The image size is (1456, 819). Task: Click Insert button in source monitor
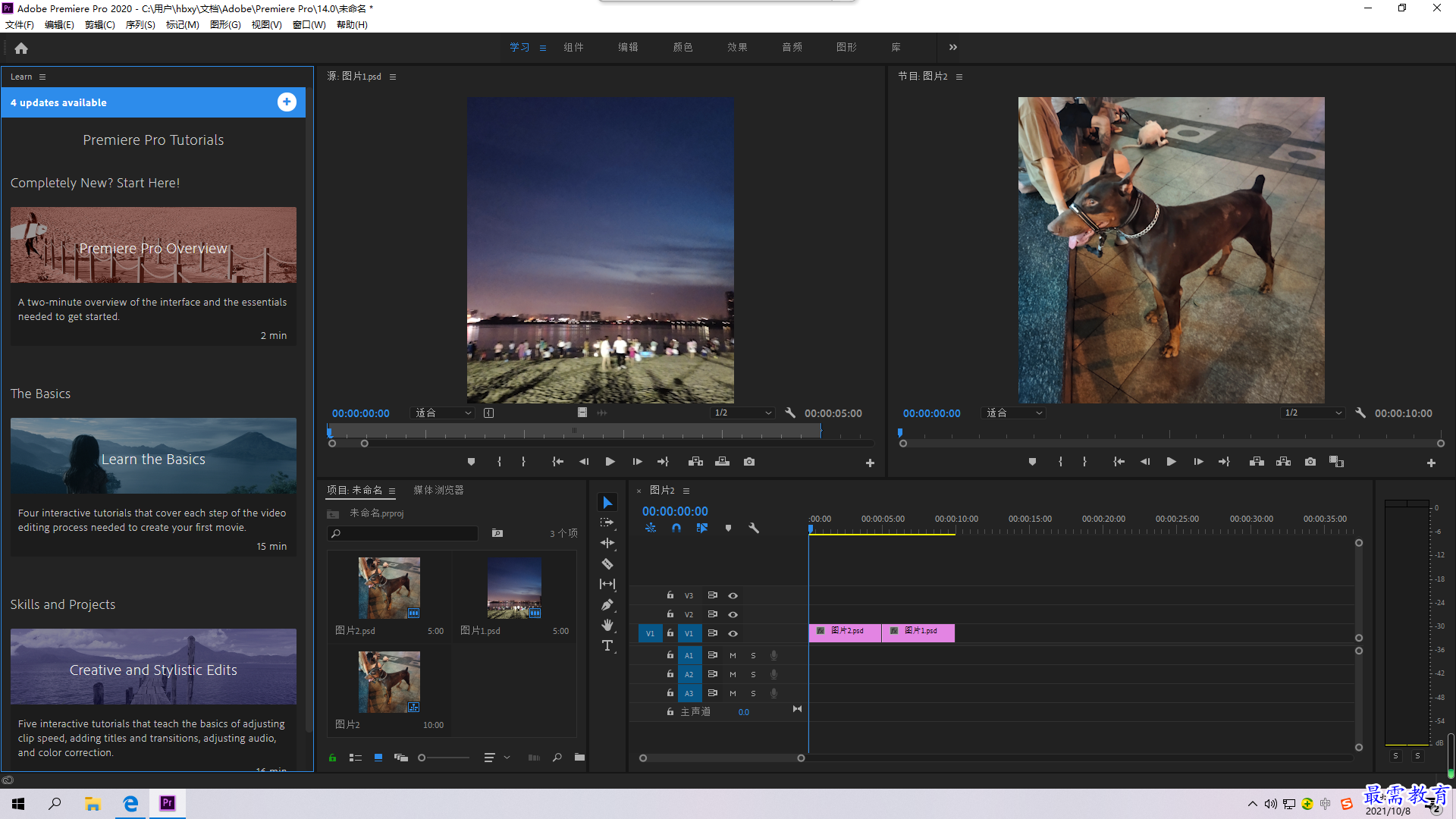(x=695, y=462)
